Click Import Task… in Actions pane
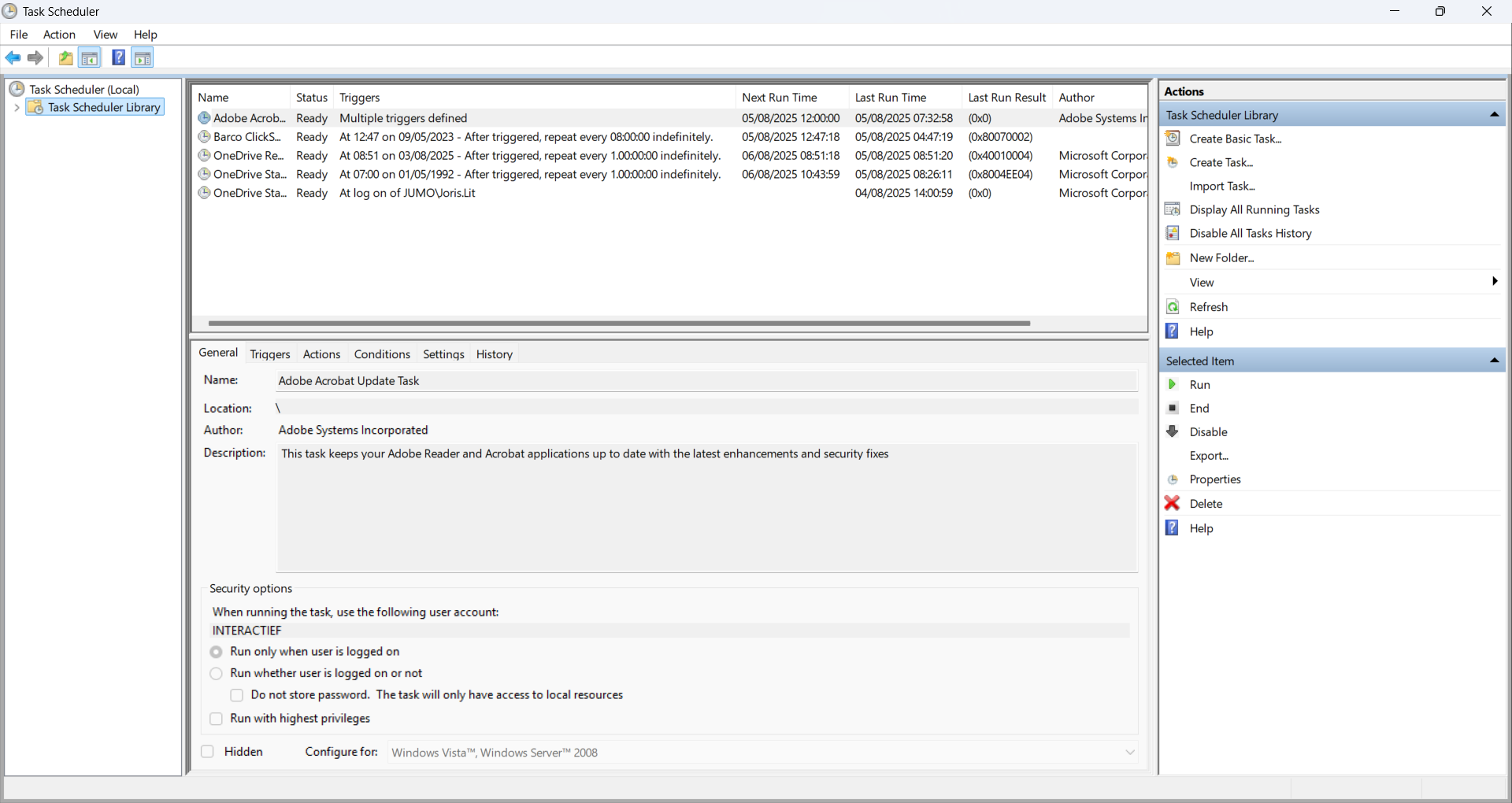 tap(1222, 186)
